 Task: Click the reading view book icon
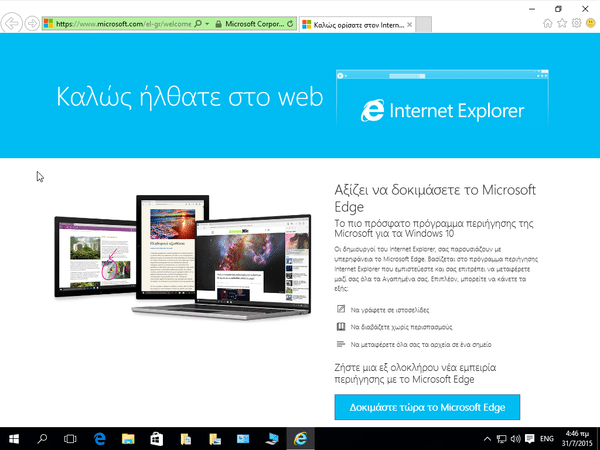(341, 326)
